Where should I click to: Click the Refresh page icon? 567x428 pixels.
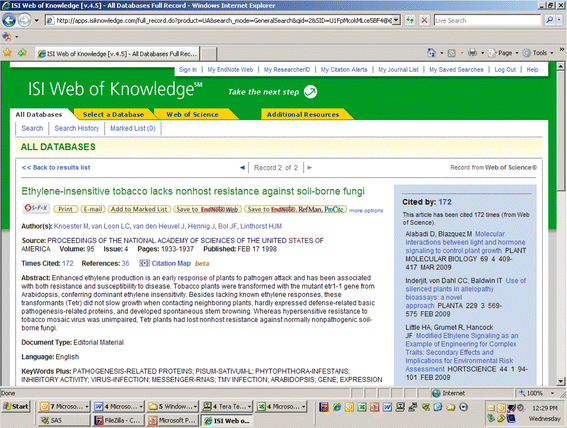410,20
